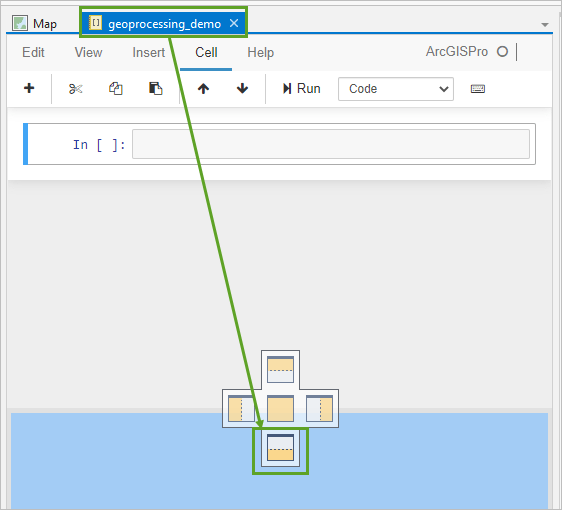Dock pane to left docking target
562x510 pixels.
tap(241, 408)
